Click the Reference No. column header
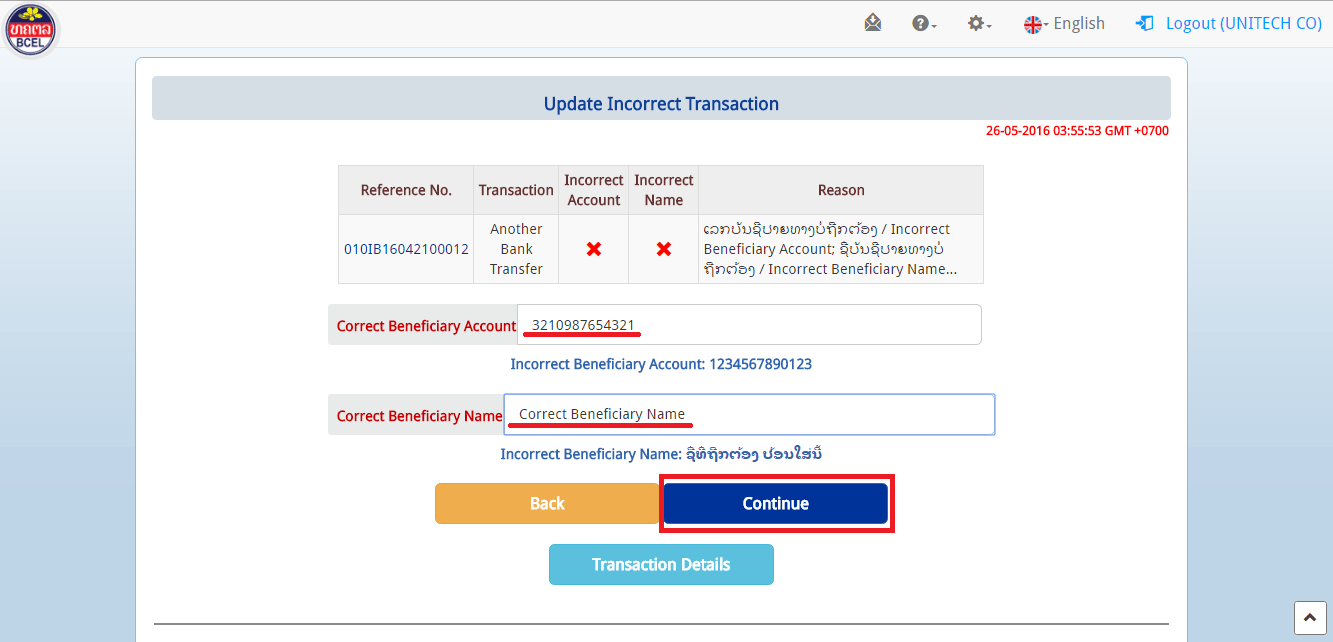 click(x=406, y=190)
